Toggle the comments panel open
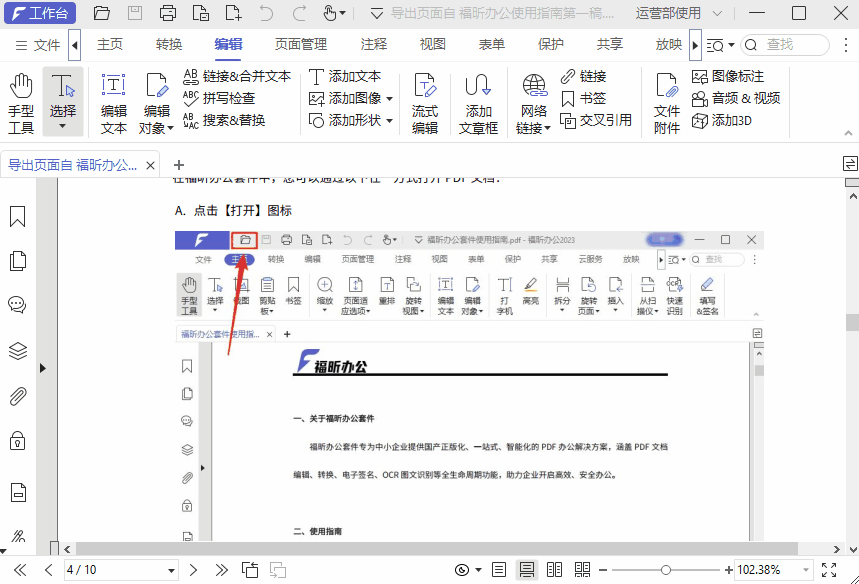This screenshot has width=859, height=584. point(17,303)
